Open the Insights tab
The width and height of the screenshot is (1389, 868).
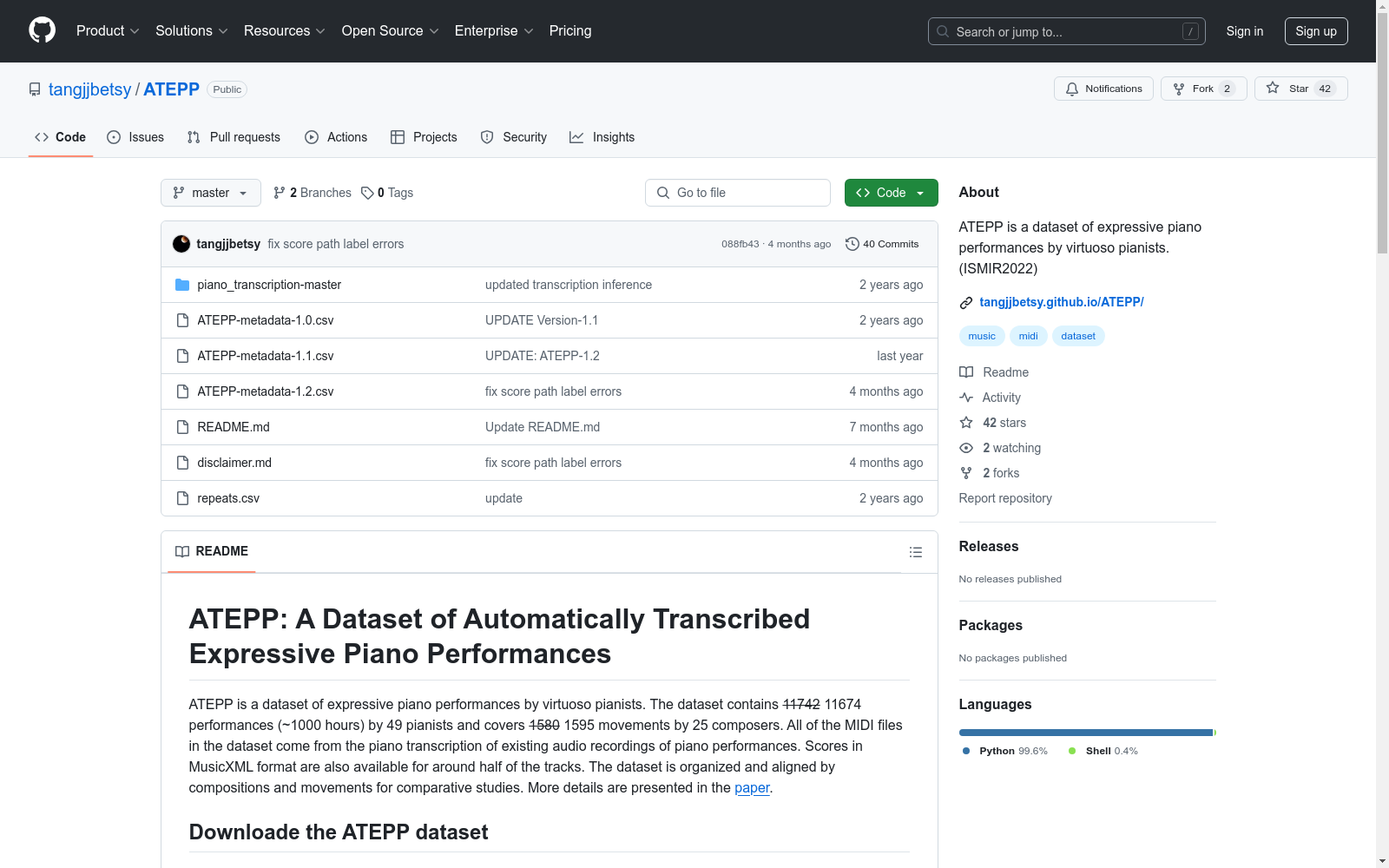point(602,137)
